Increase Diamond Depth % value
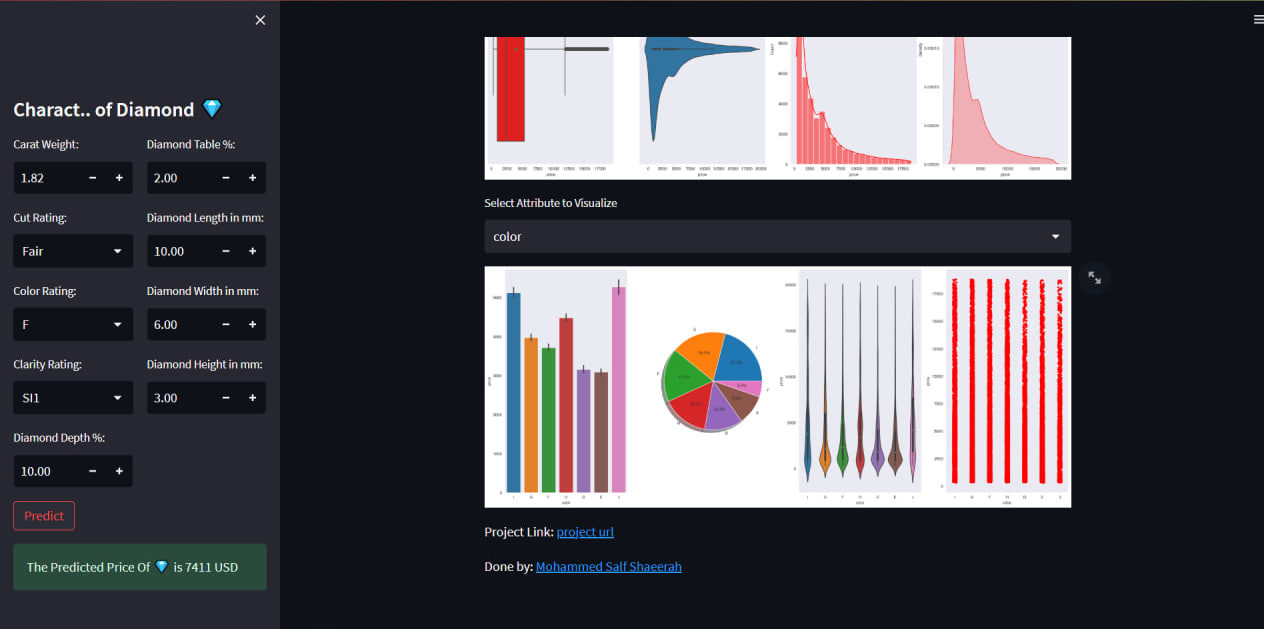The image size is (1264, 629). pos(120,471)
